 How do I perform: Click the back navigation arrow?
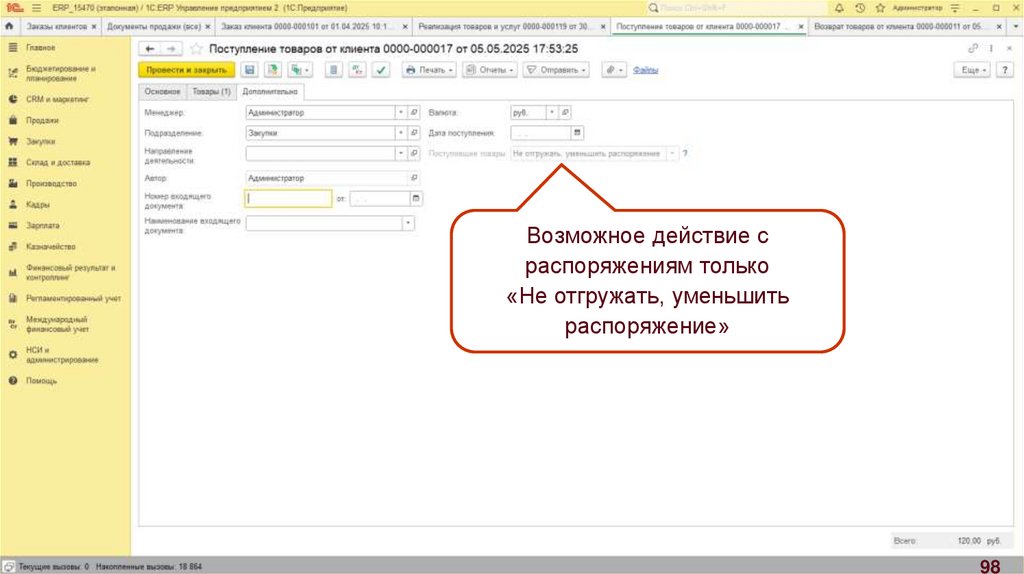click(150, 48)
